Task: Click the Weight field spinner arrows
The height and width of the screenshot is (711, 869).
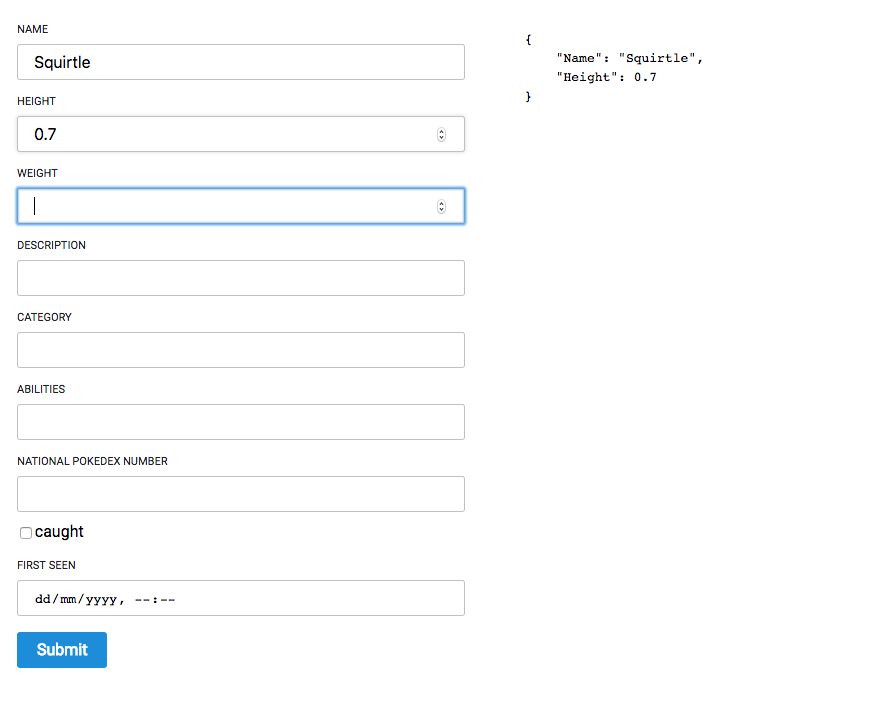Action: click(441, 207)
